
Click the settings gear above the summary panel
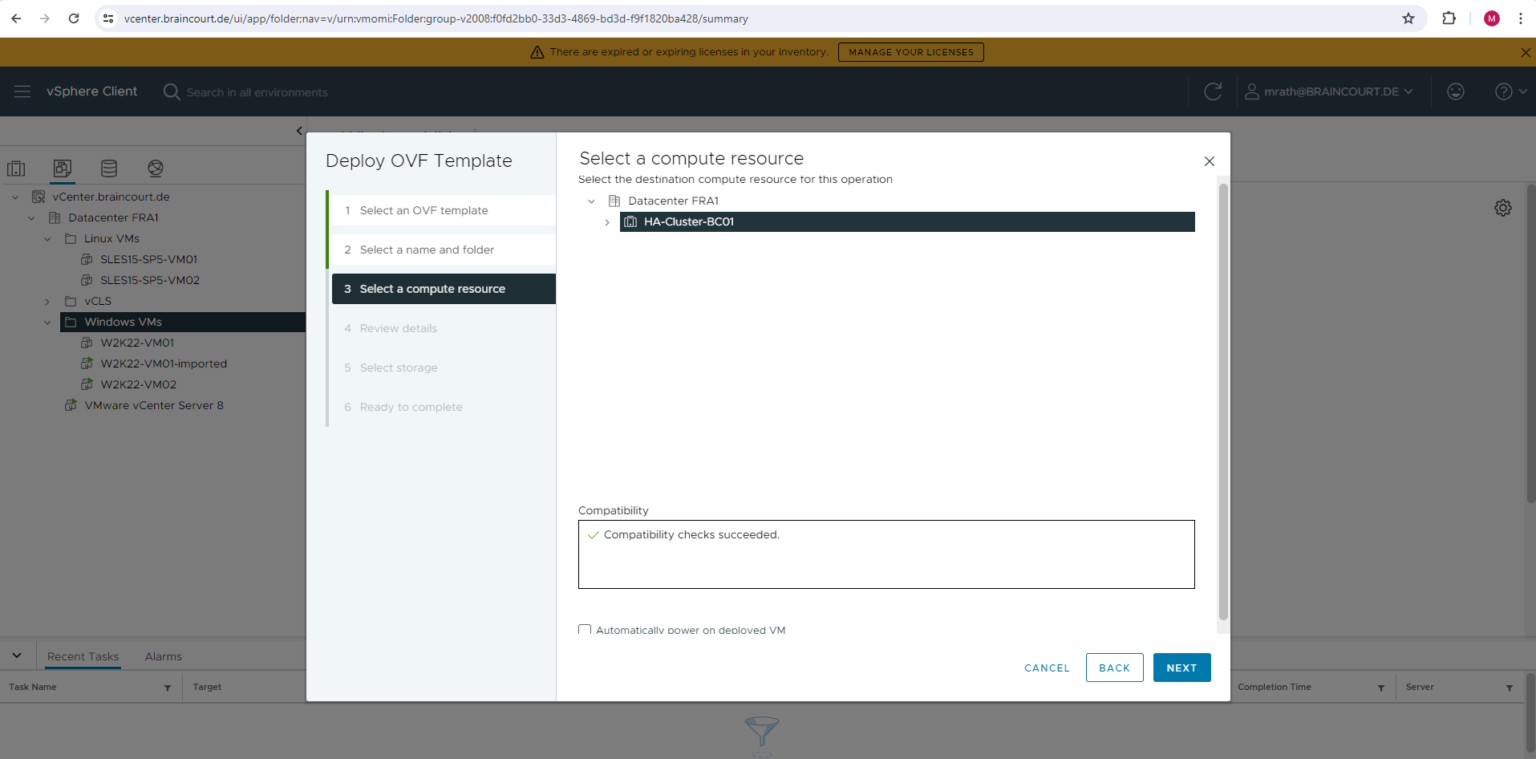pos(1503,207)
